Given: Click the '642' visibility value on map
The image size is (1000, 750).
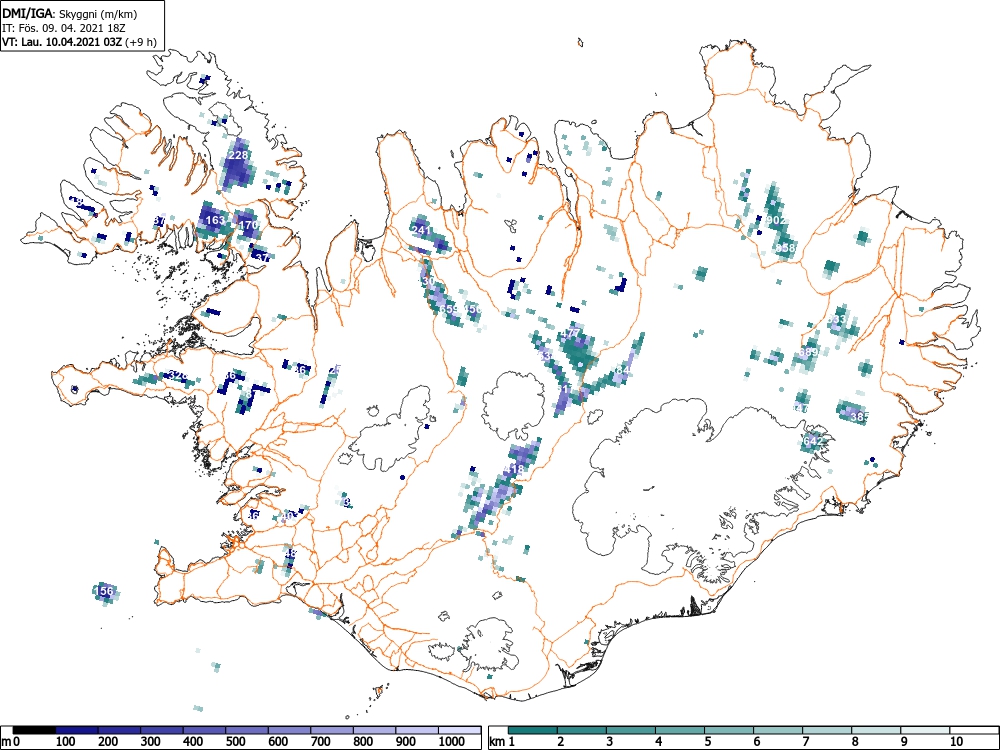Looking at the screenshot, I should (x=813, y=441).
